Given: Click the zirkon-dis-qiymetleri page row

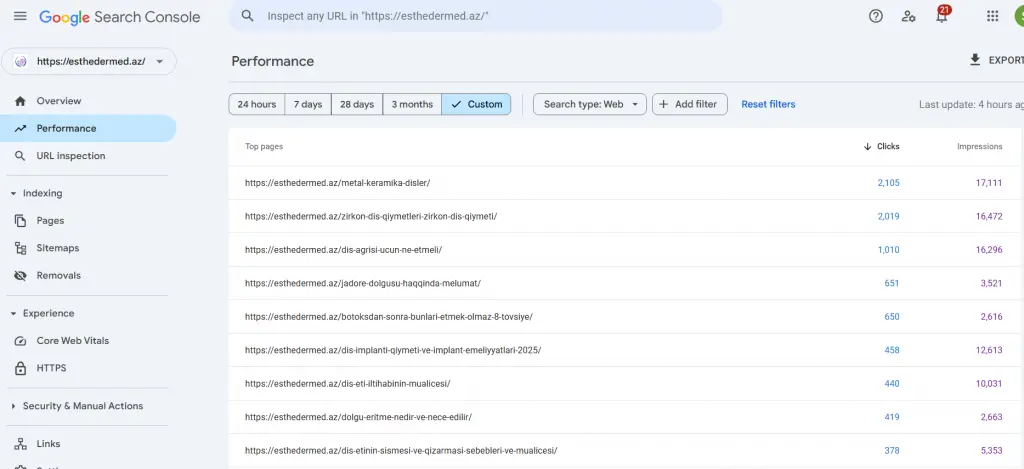Looking at the screenshot, I should [x=626, y=216].
